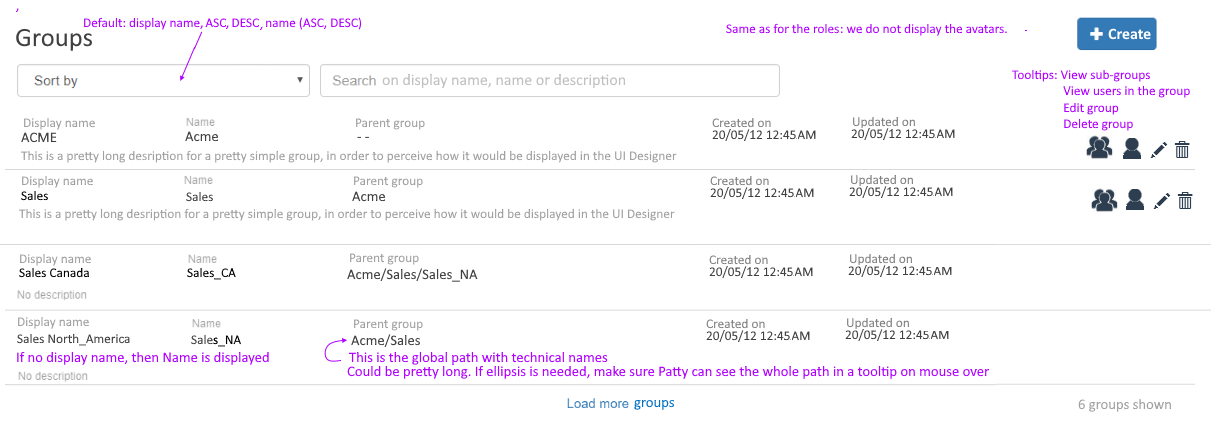Edit the Sales group with pencil icon
The image size is (1218, 425).
[x=1162, y=201]
